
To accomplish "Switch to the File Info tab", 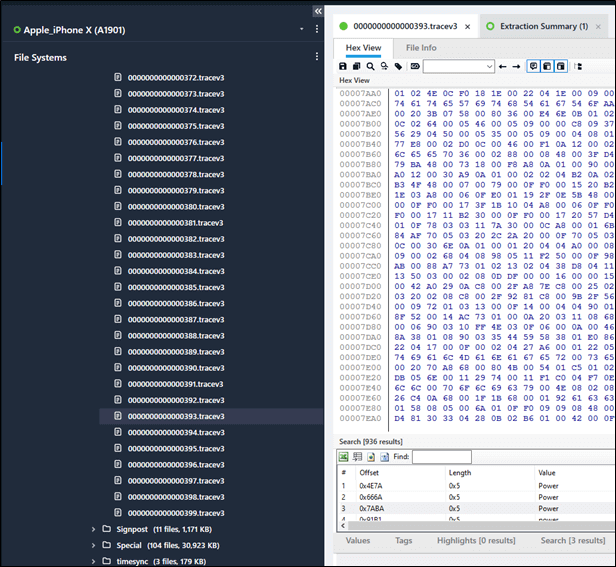I will [x=421, y=47].
